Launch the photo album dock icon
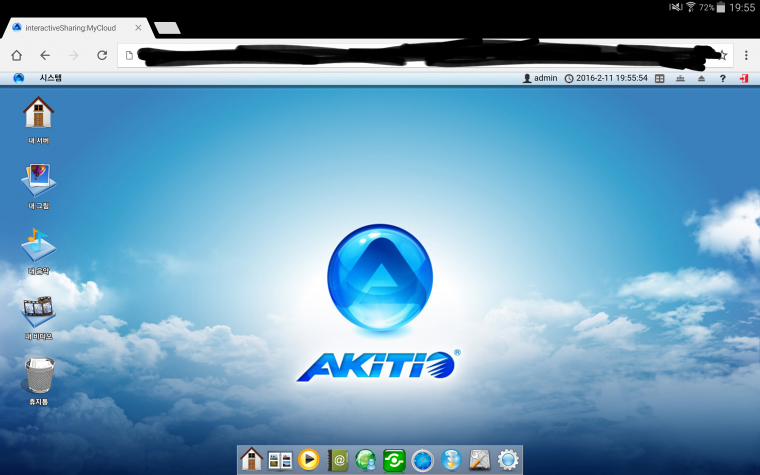 coord(280,460)
